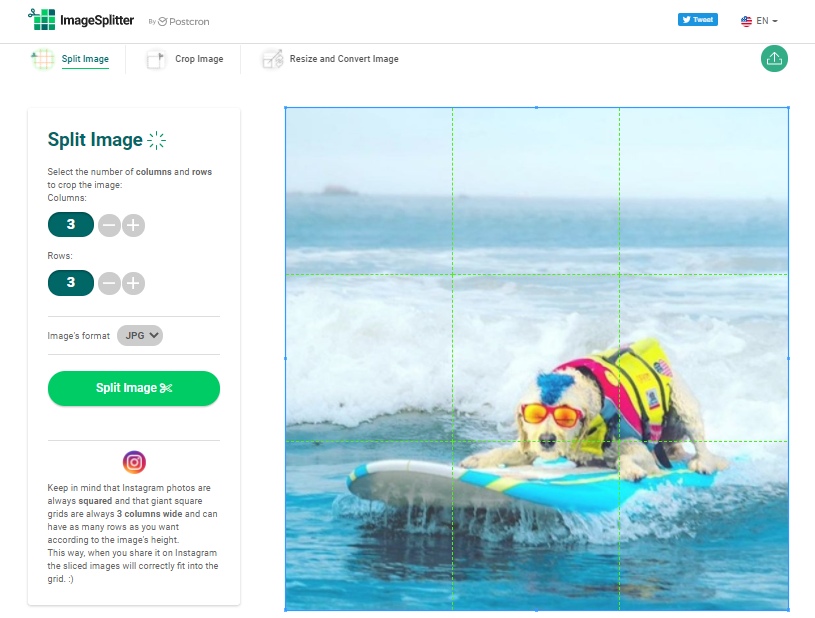Click the green upload image icon
Image resolution: width=815 pixels, height=618 pixels.
774,58
